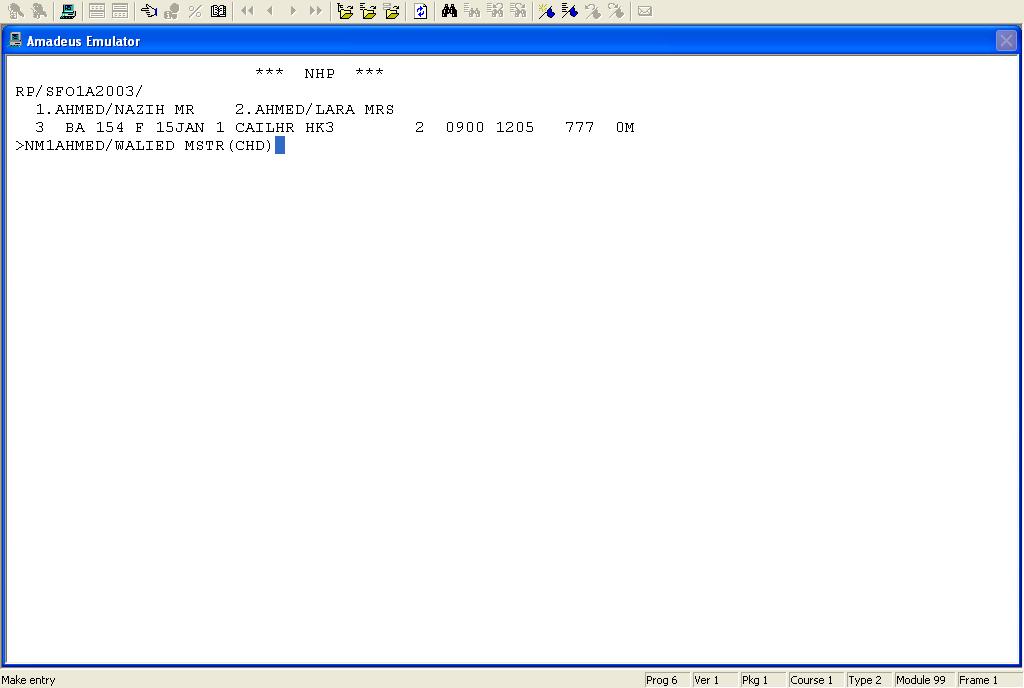Viewport: 1024px width, 688px height.
Task: Click the first greyed-out person search icon
Action: (16, 11)
